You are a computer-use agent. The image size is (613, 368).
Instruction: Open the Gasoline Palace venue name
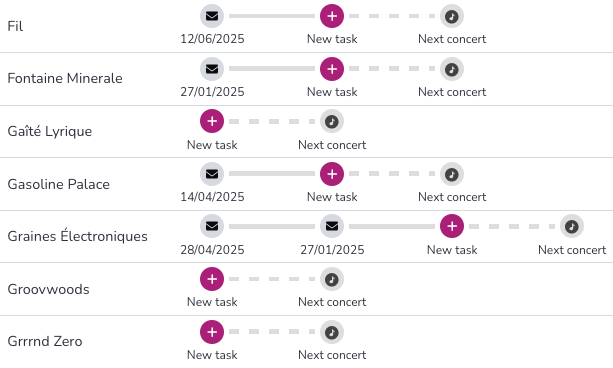click(59, 184)
